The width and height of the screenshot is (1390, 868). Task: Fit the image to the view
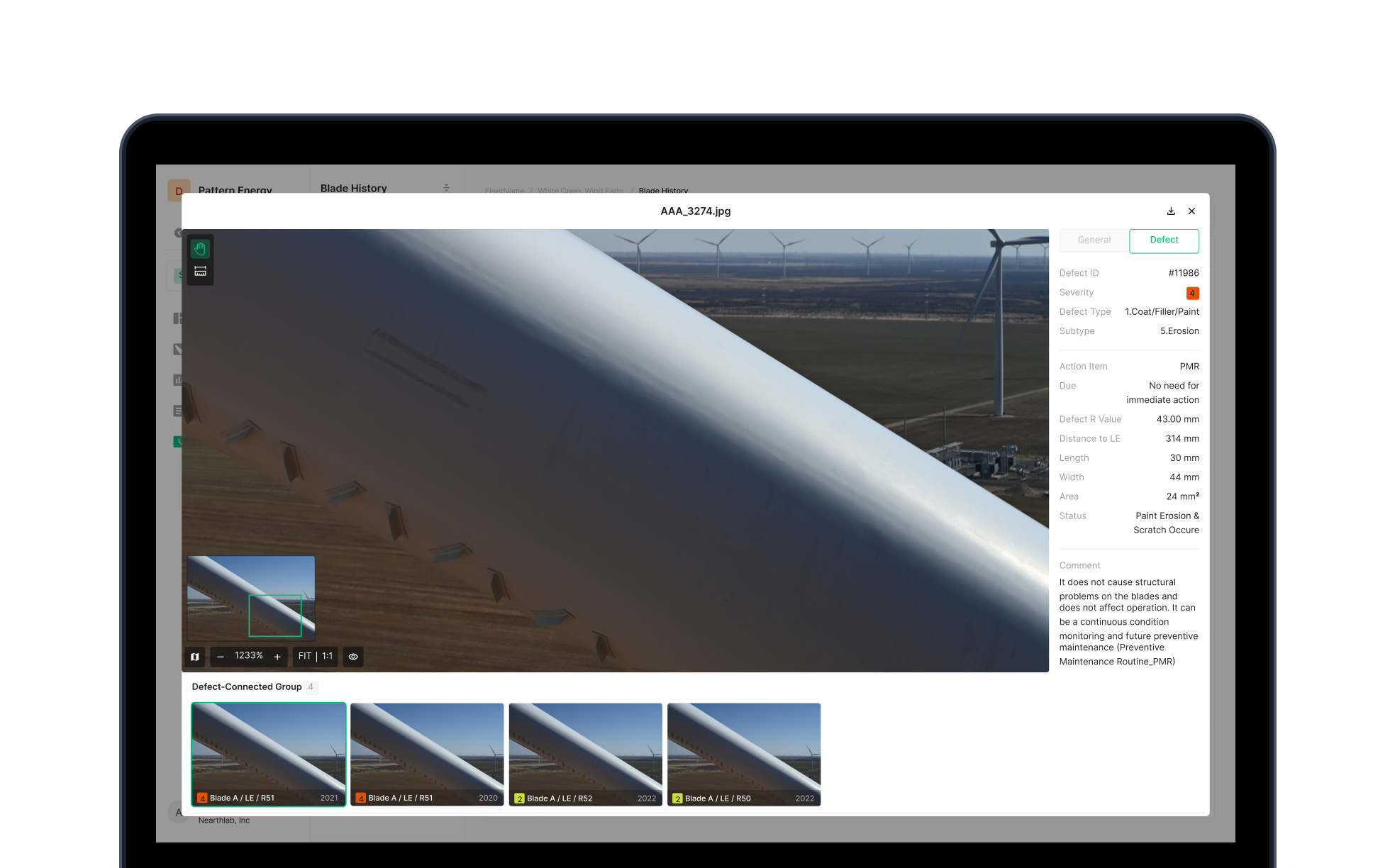[x=305, y=657]
